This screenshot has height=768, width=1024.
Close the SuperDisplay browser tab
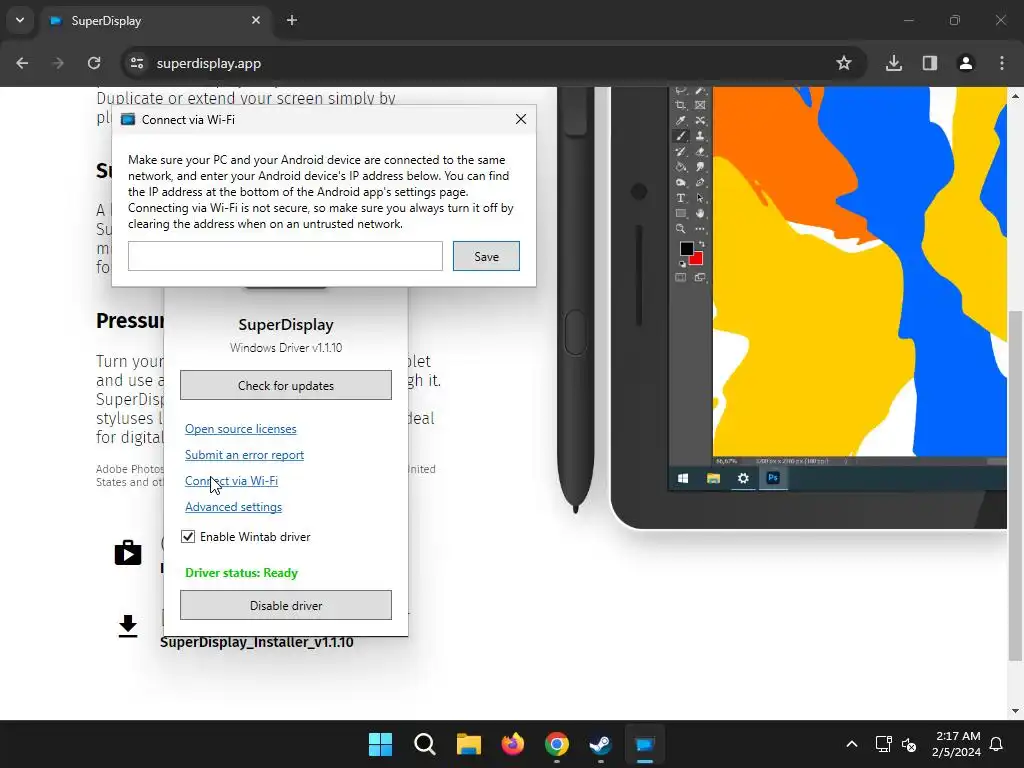coord(256,20)
